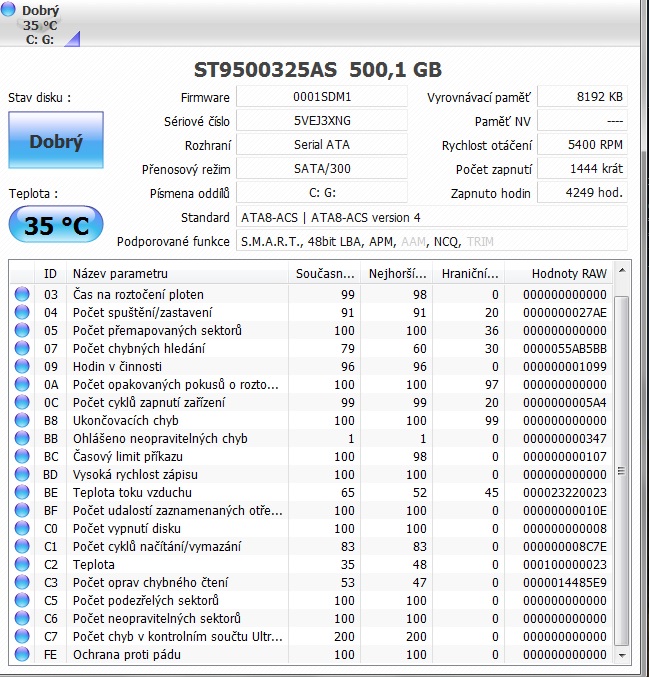Select row text Ohlášeno neopravitelných chyb

tap(160, 439)
